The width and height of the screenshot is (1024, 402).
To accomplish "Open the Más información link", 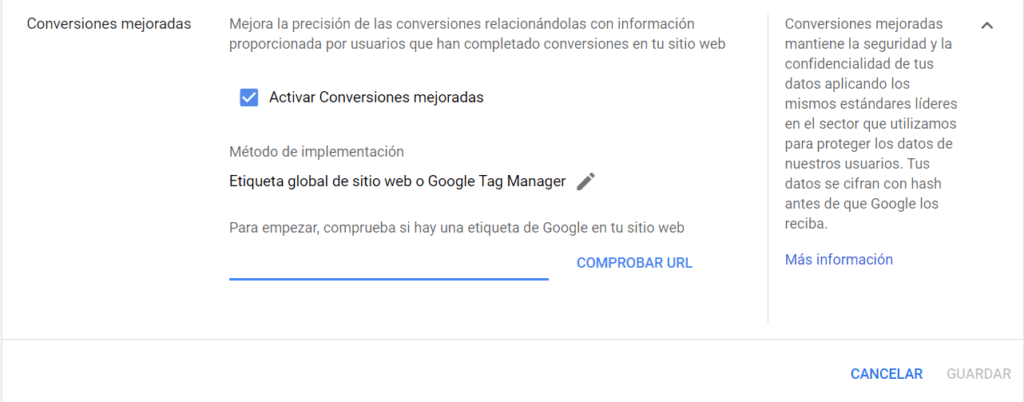I will click(839, 260).
